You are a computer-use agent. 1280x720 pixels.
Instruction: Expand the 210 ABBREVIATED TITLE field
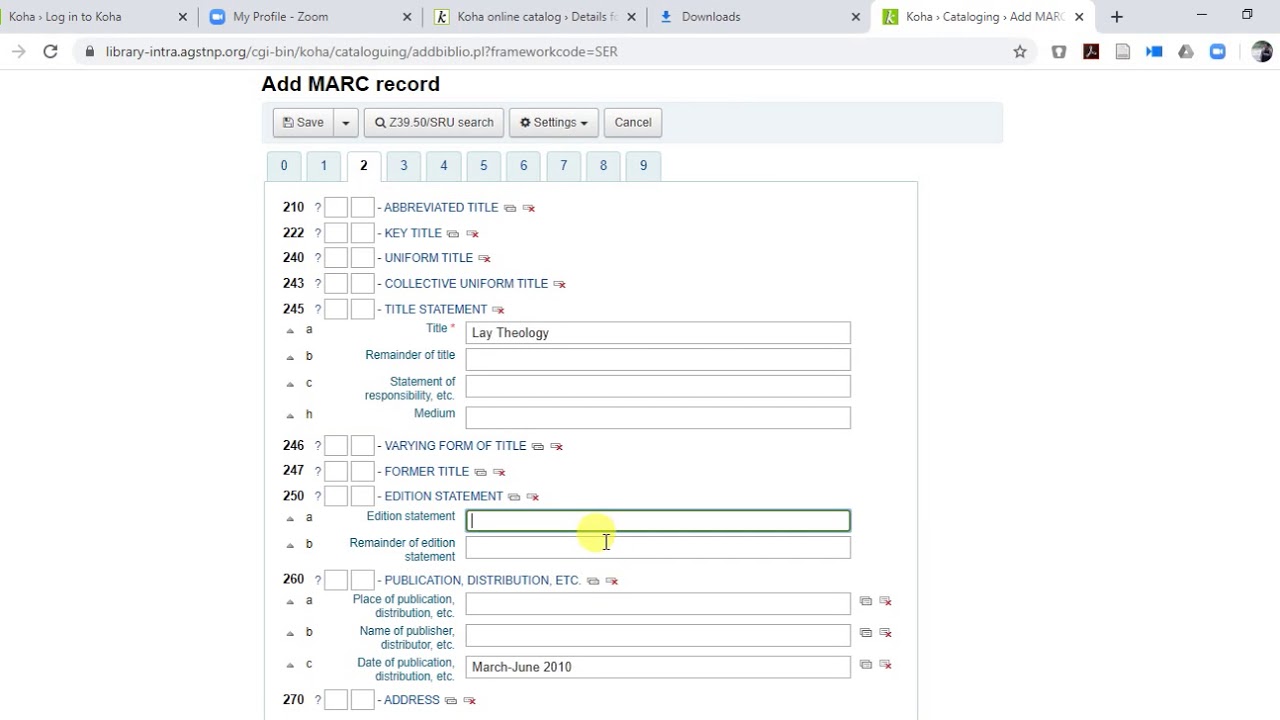click(441, 208)
